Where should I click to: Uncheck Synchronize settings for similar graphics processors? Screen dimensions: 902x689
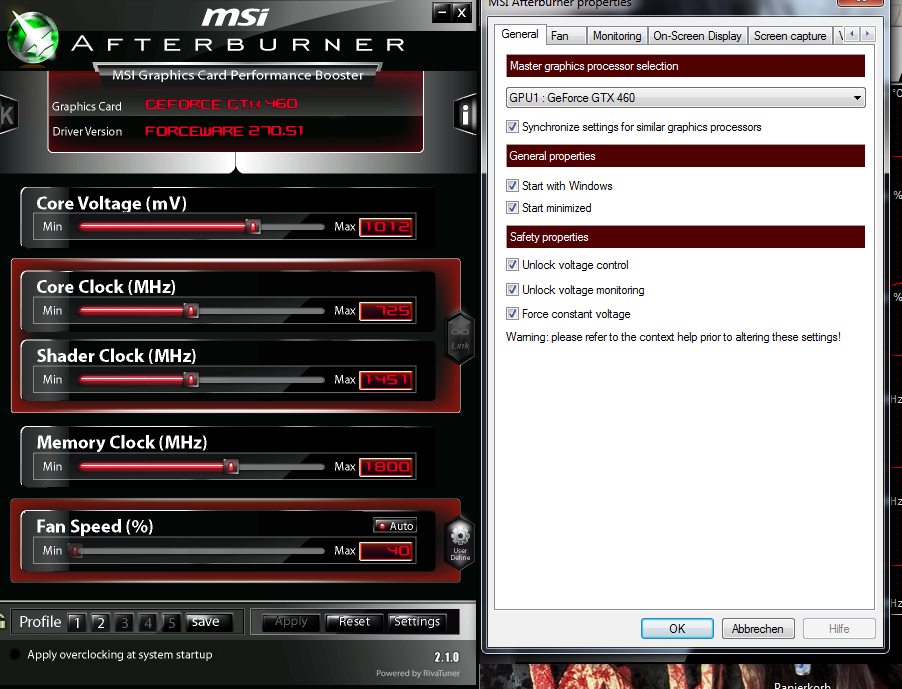click(512, 126)
